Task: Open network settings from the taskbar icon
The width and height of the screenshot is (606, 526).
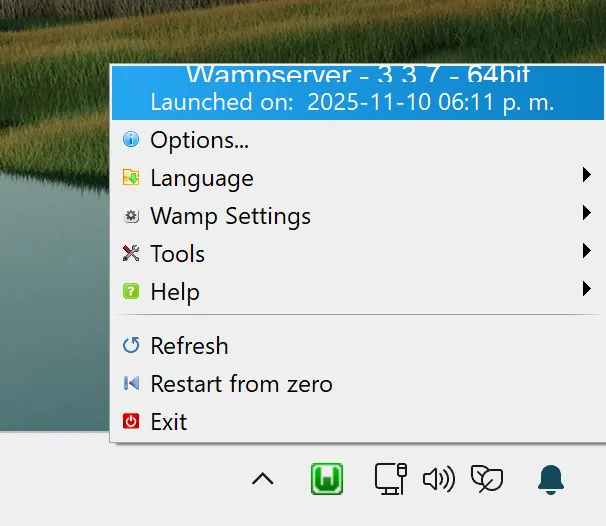Action: coord(389,479)
